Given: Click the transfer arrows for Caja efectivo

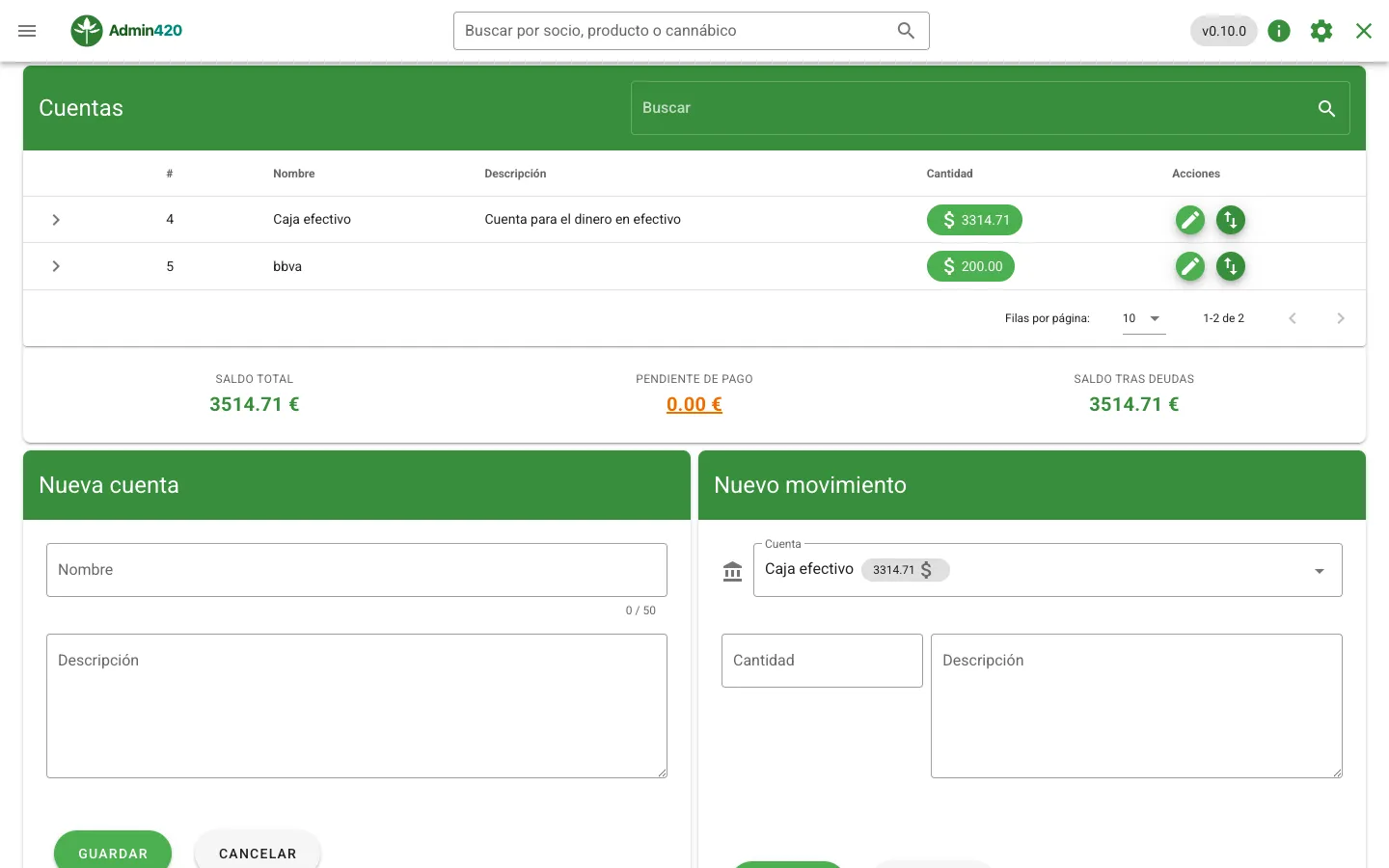Looking at the screenshot, I should pyautogui.click(x=1230, y=220).
